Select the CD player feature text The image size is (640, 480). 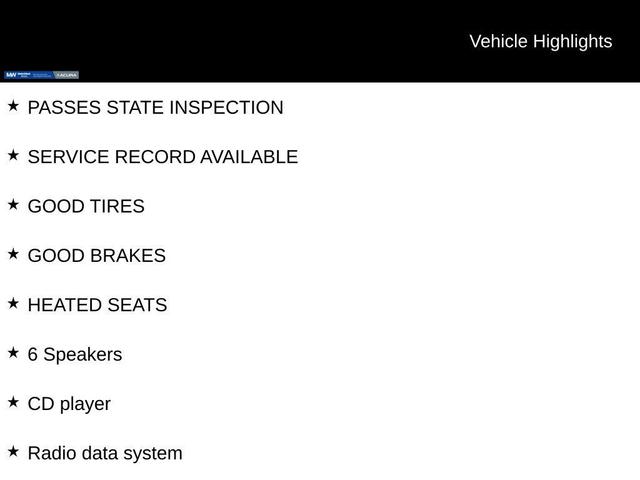(x=69, y=404)
